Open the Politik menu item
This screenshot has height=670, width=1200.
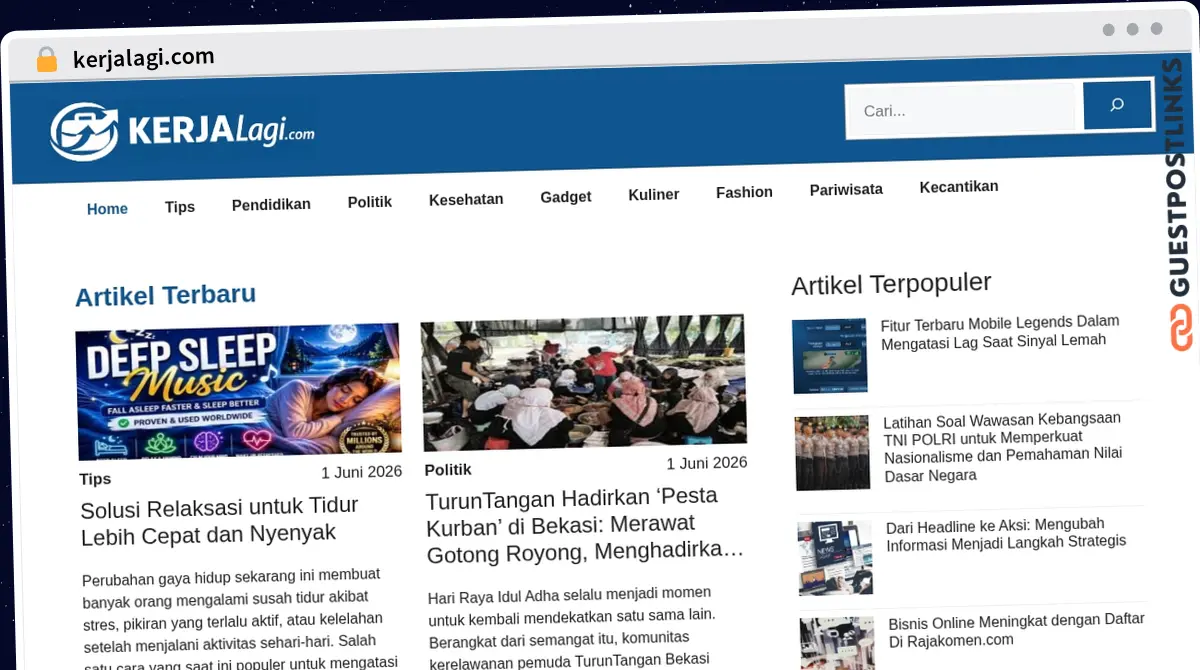[x=370, y=202]
